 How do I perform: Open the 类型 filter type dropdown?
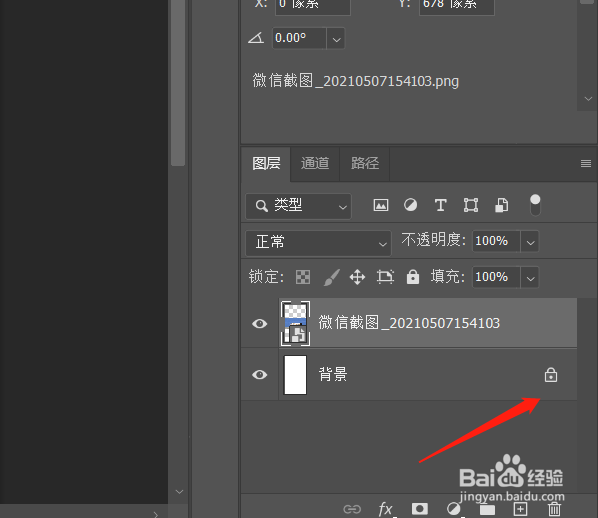pyautogui.click(x=298, y=206)
